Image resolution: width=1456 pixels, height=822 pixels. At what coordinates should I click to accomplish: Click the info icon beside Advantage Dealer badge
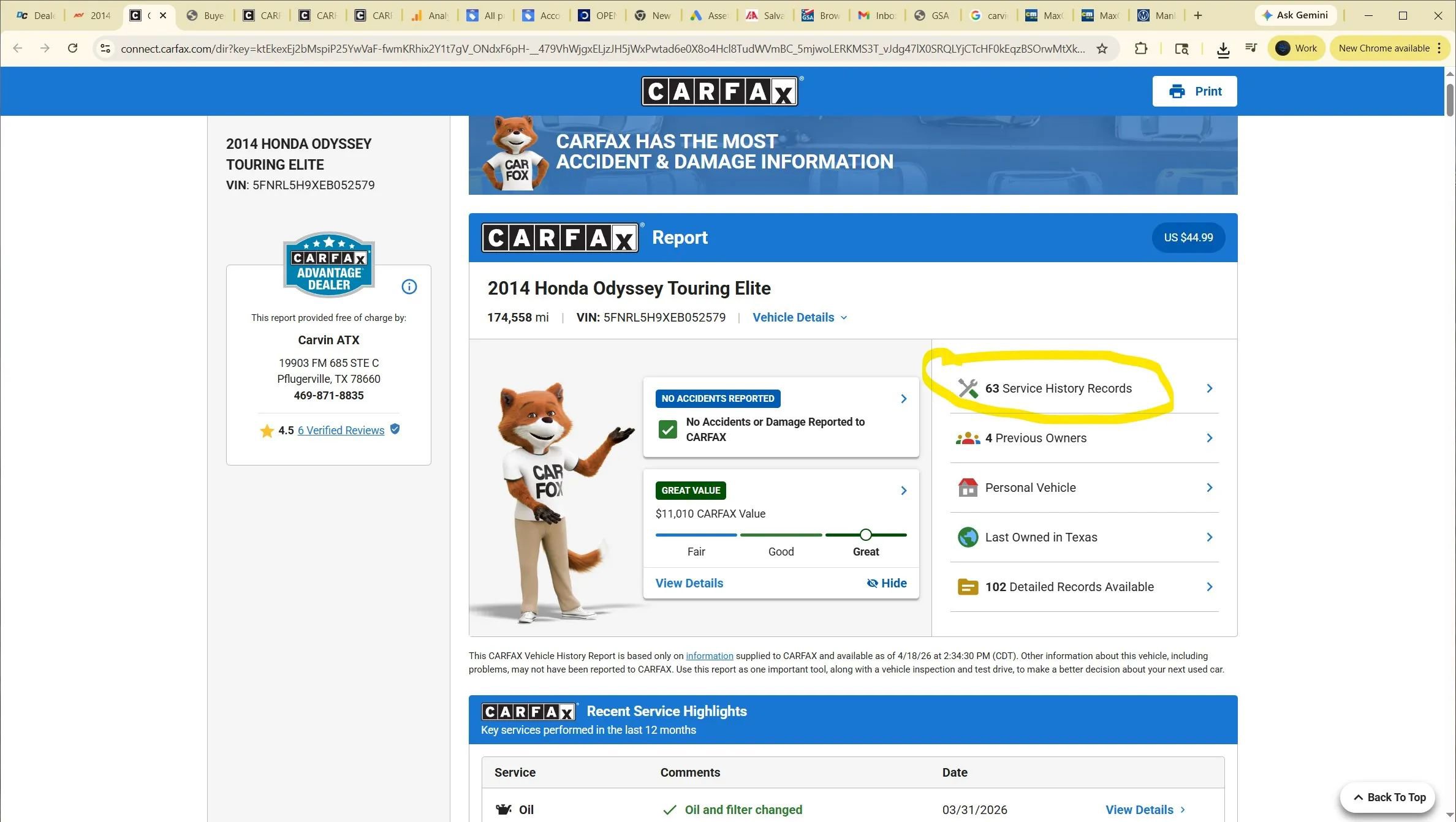pyautogui.click(x=409, y=287)
